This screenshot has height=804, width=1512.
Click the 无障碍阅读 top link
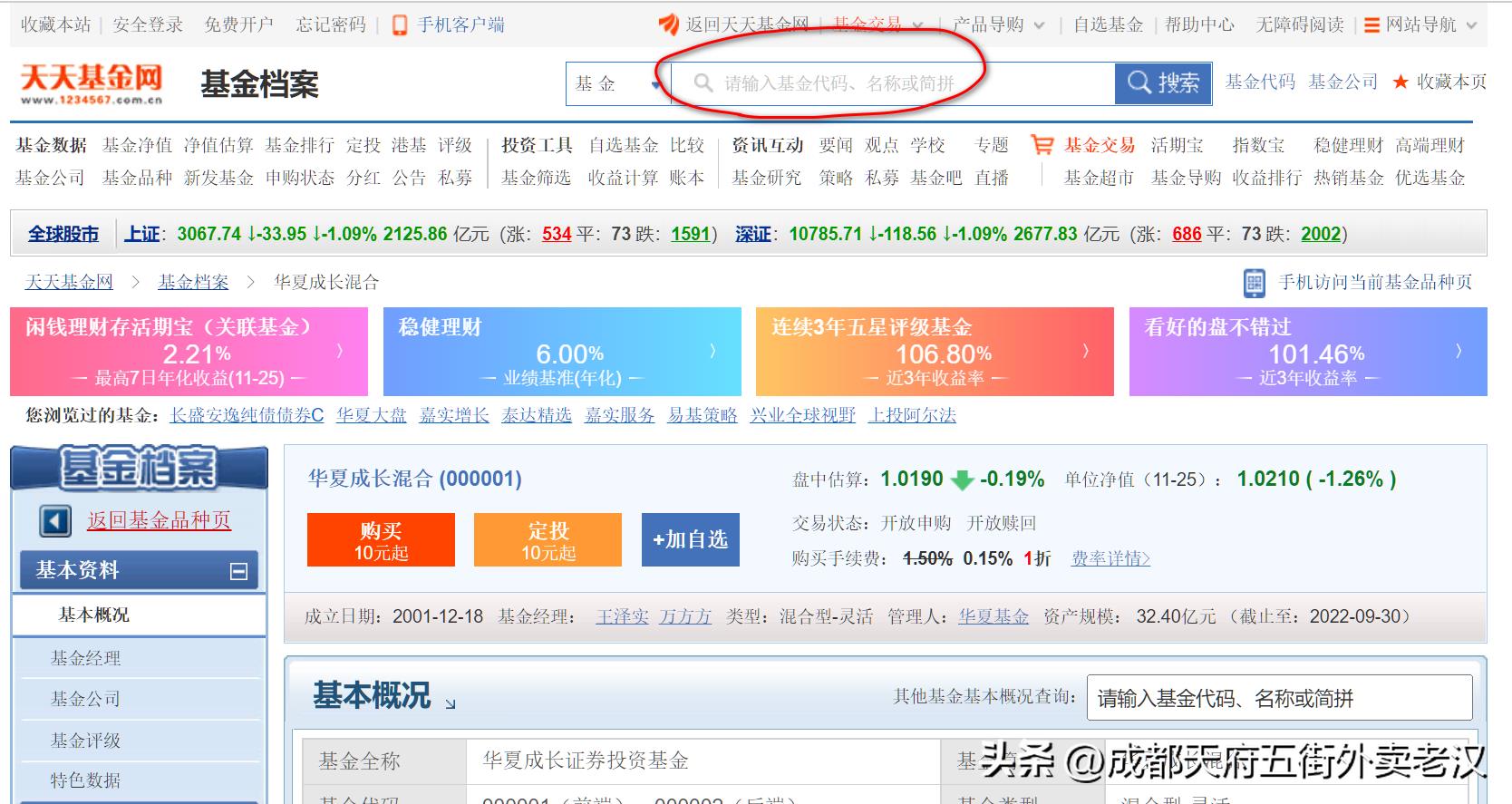coord(1300,25)
